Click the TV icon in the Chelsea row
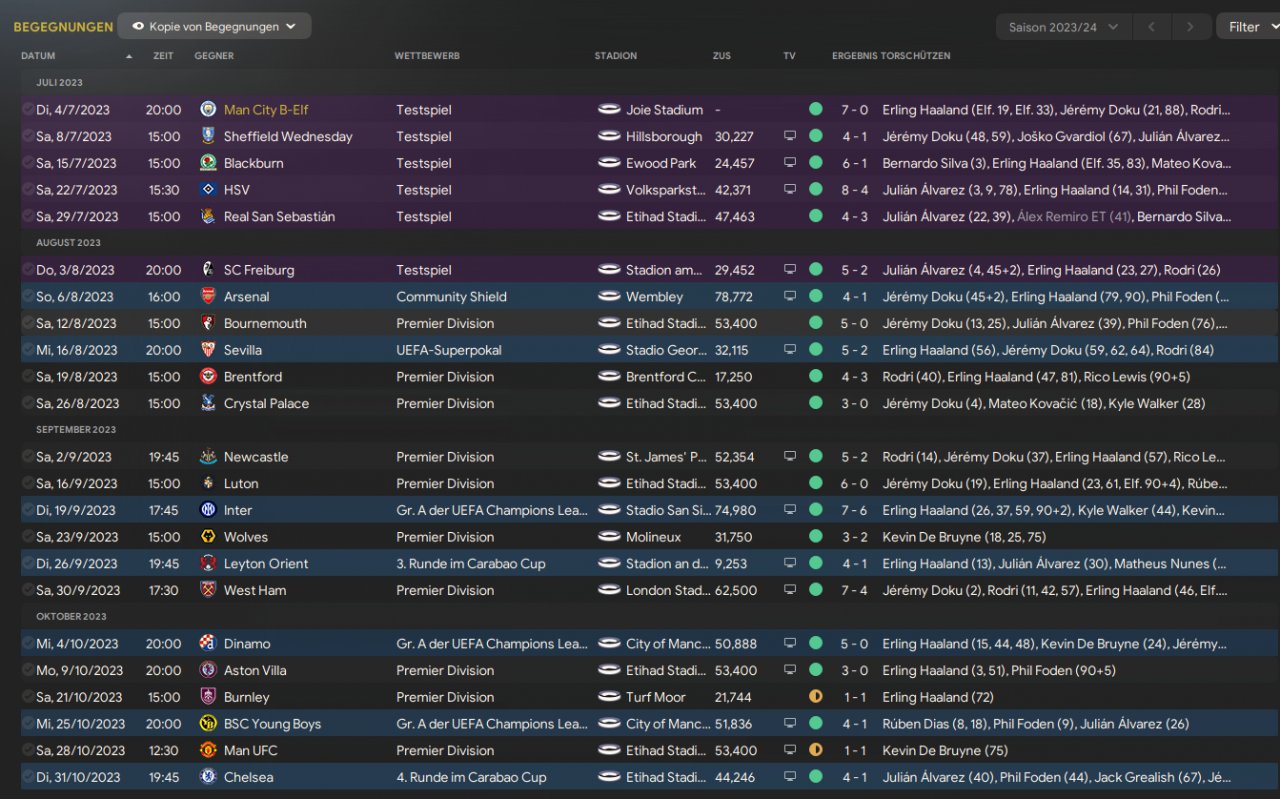The height and width of the screenshot is (799, 1280). click(x=790, y=777)
